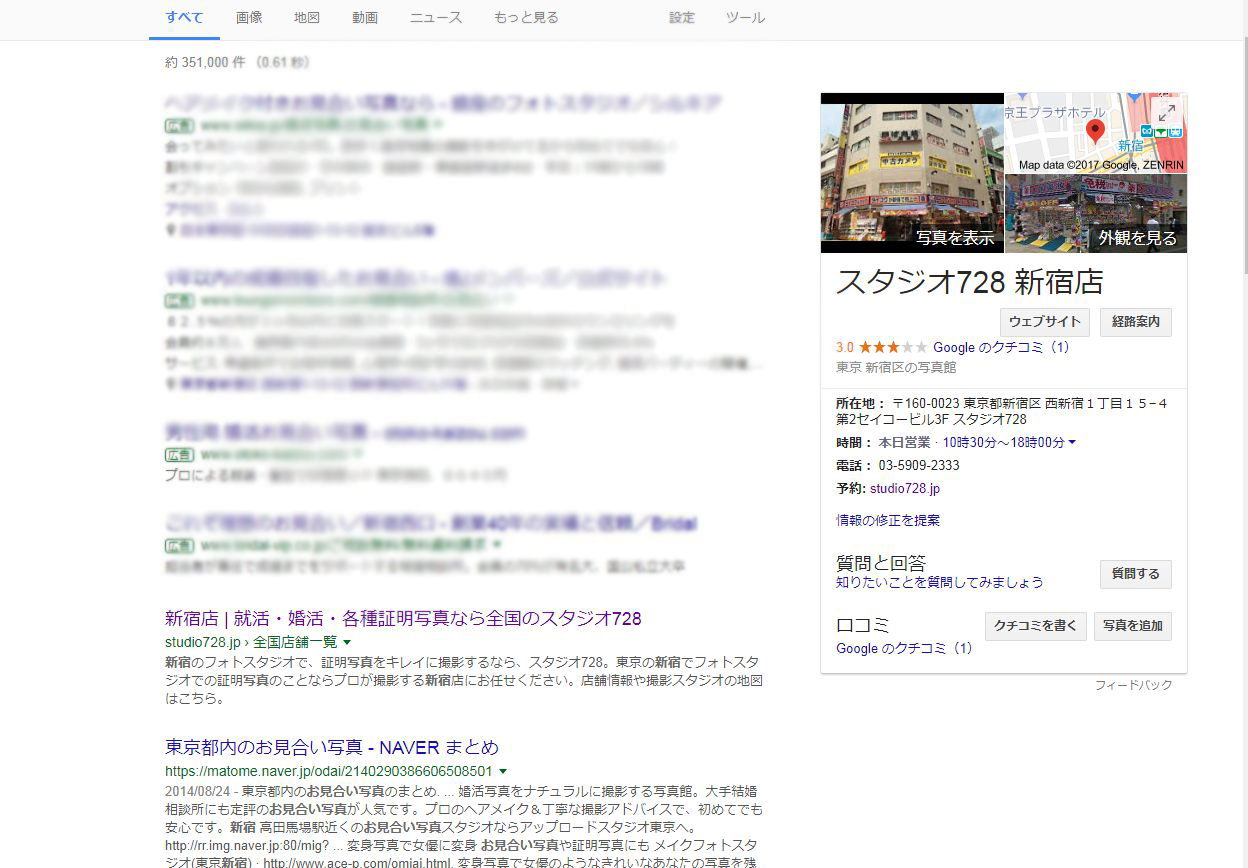The width and height of the screenshot is (1248, 868).
Task: Click the 質問する button
Action: coord(1135,574)
